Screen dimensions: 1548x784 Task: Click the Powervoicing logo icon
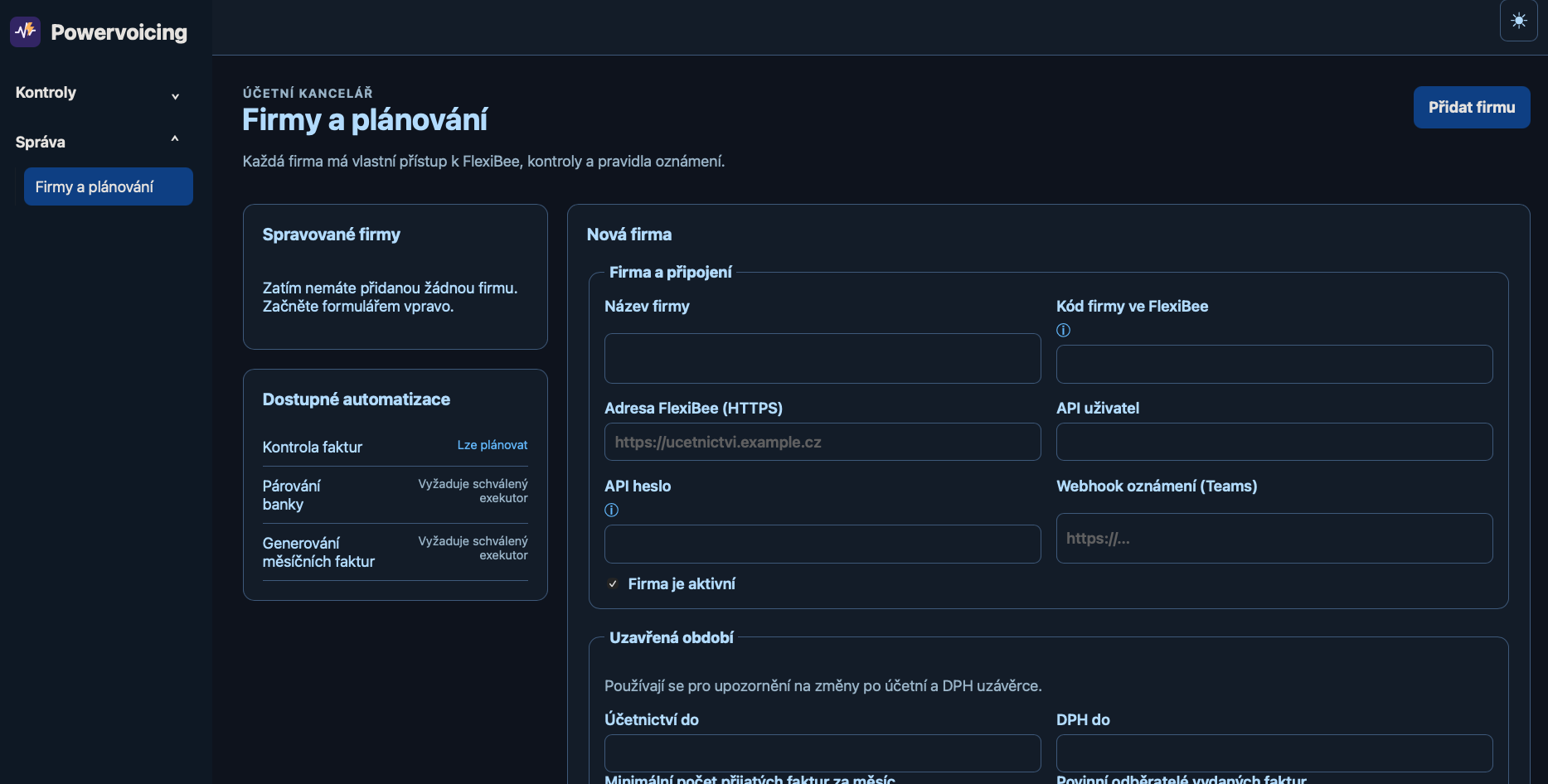[26, 31]
